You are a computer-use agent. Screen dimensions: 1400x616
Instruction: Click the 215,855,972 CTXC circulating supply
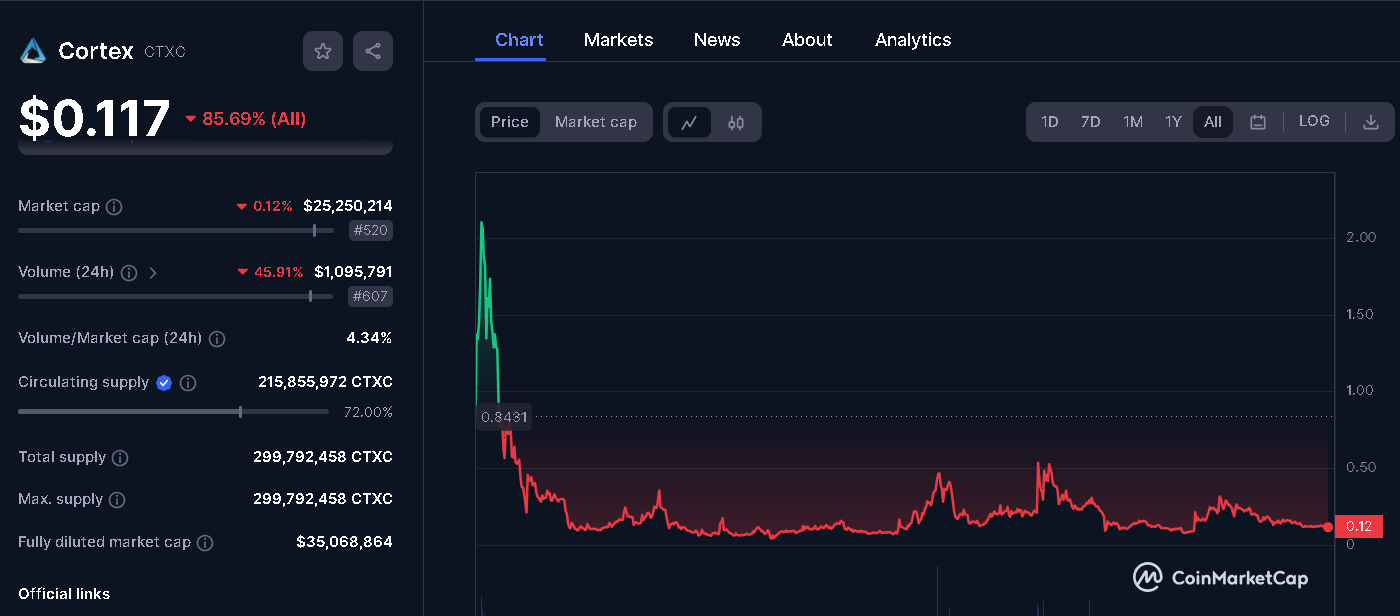point(325,382)
